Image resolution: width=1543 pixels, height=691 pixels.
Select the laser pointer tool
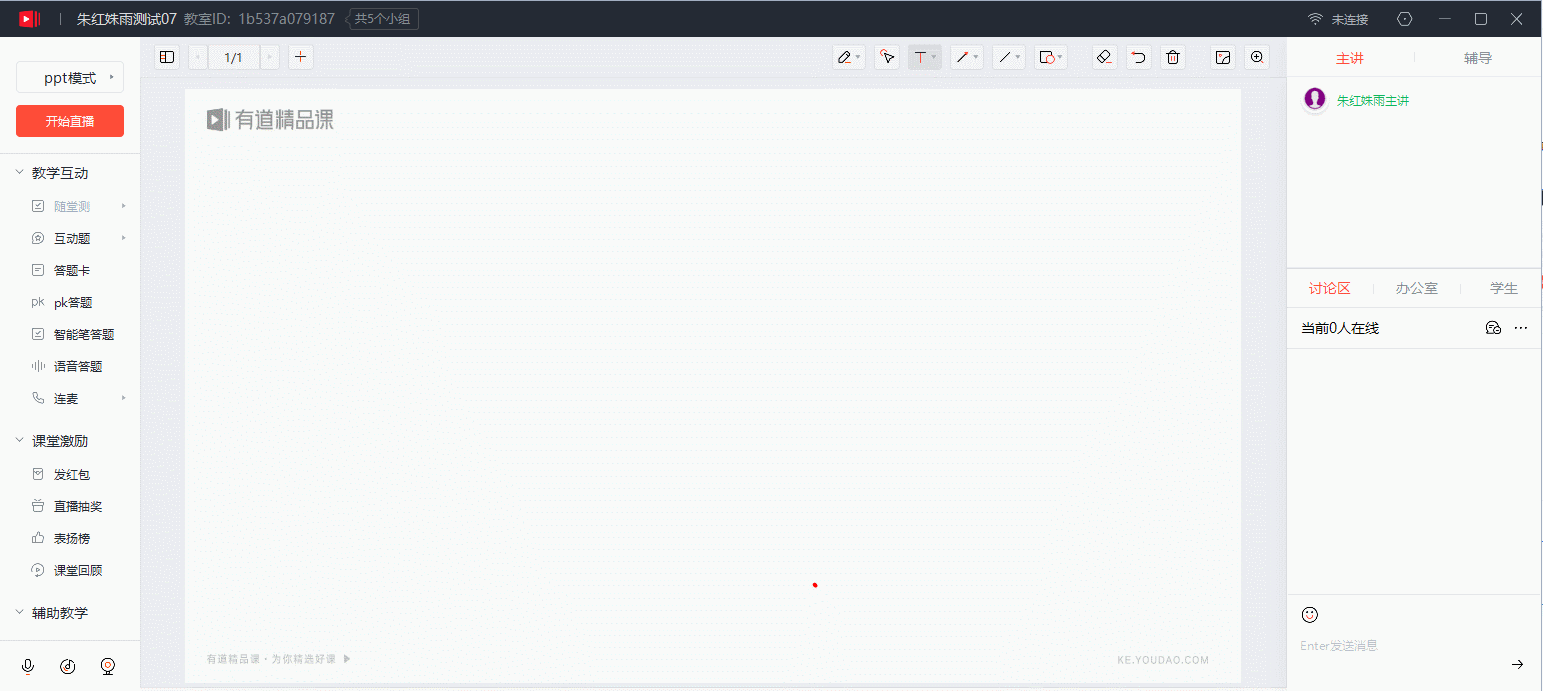(x=886, y=57)
